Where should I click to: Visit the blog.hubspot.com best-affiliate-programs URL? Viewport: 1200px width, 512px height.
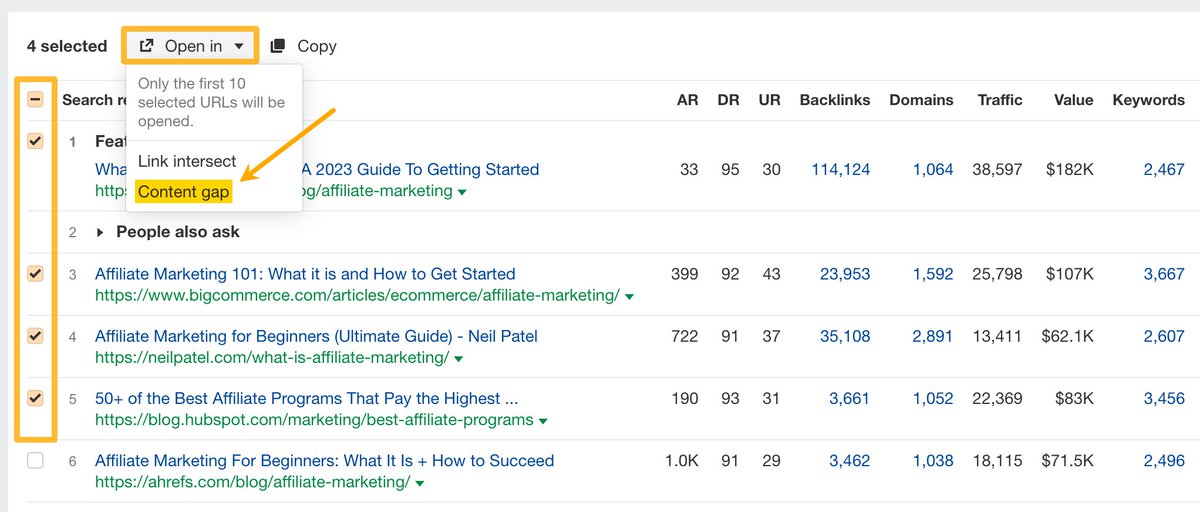click(x=314, y=420)
